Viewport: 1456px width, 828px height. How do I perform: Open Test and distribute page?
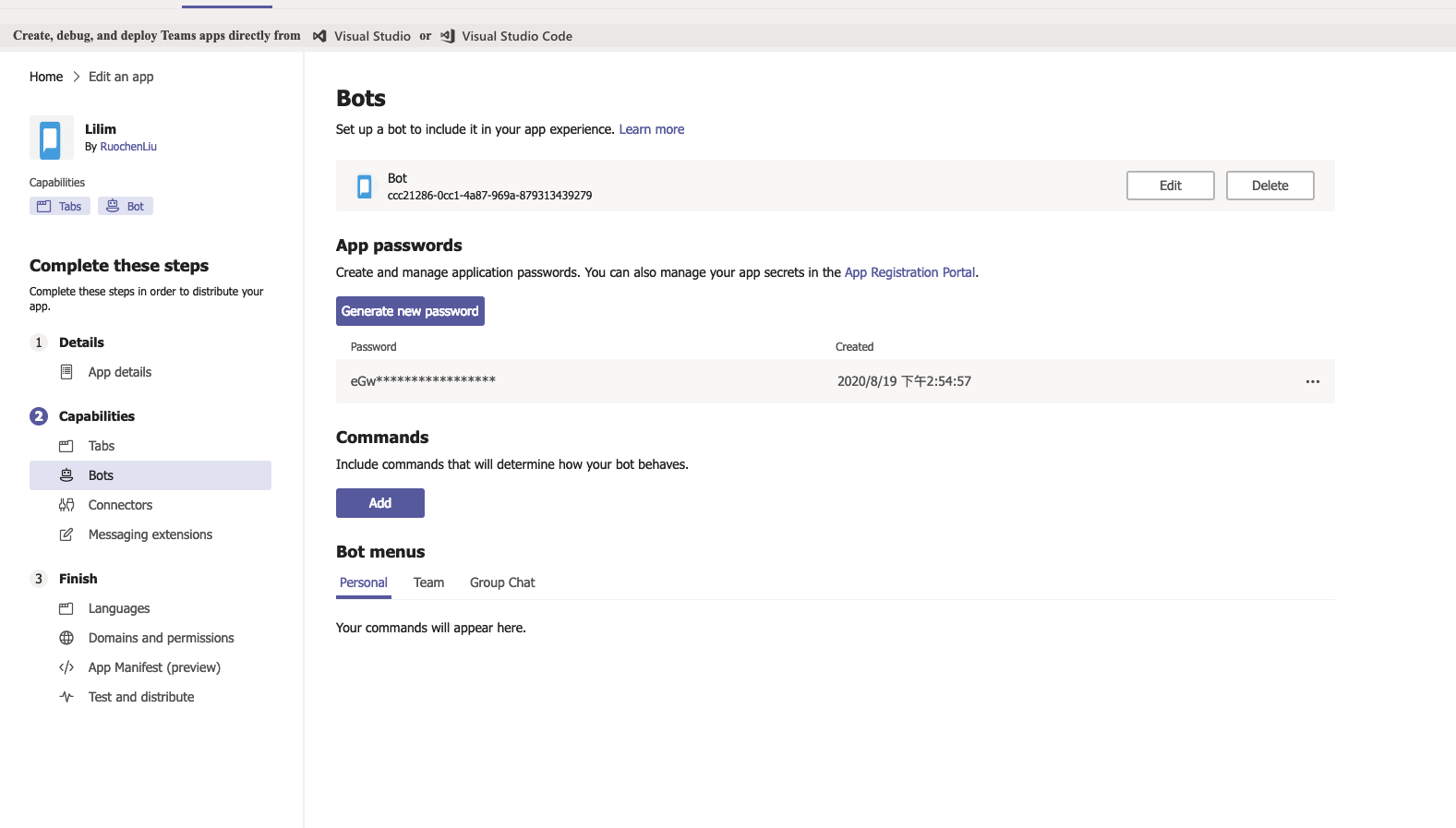pyautogui.click(x=141, y=697)
